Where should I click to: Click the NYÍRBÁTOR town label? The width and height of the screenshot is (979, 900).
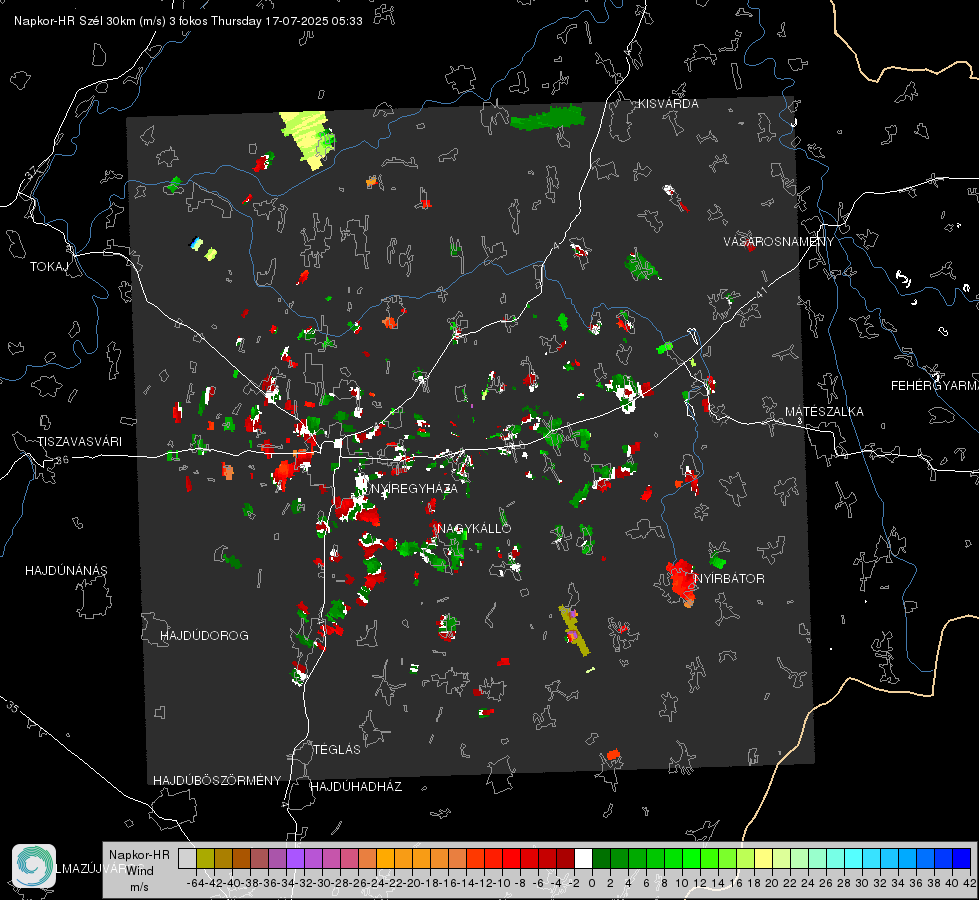pyautogui.click(x=730, y=578)
